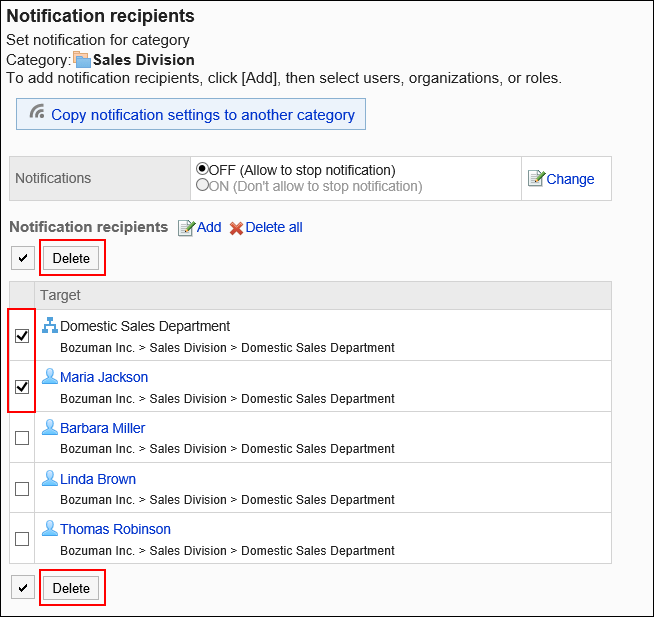
Task: Click the Add recipients link
Action: [209, 227]
